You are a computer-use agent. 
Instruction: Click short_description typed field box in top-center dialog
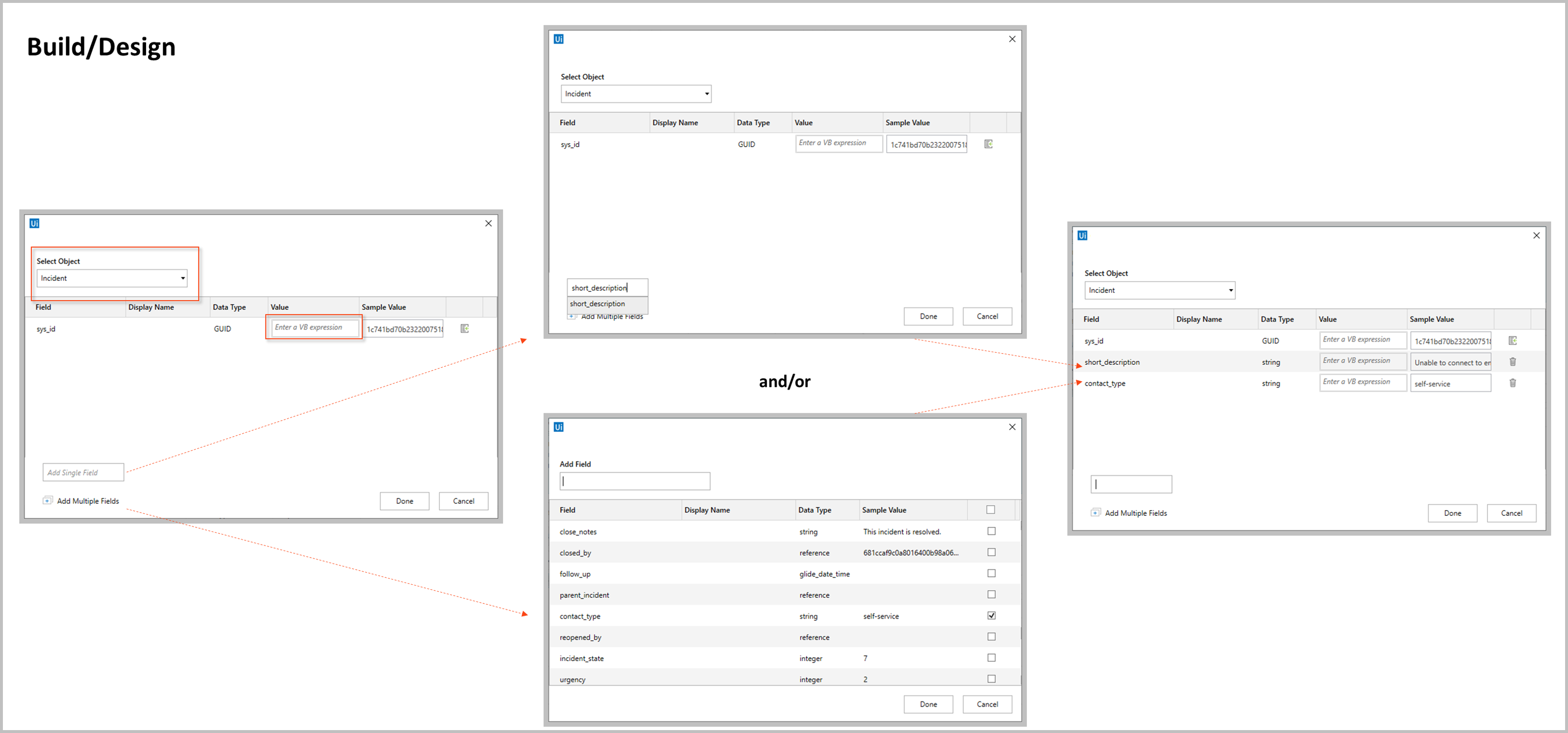(x=607, y=288)
